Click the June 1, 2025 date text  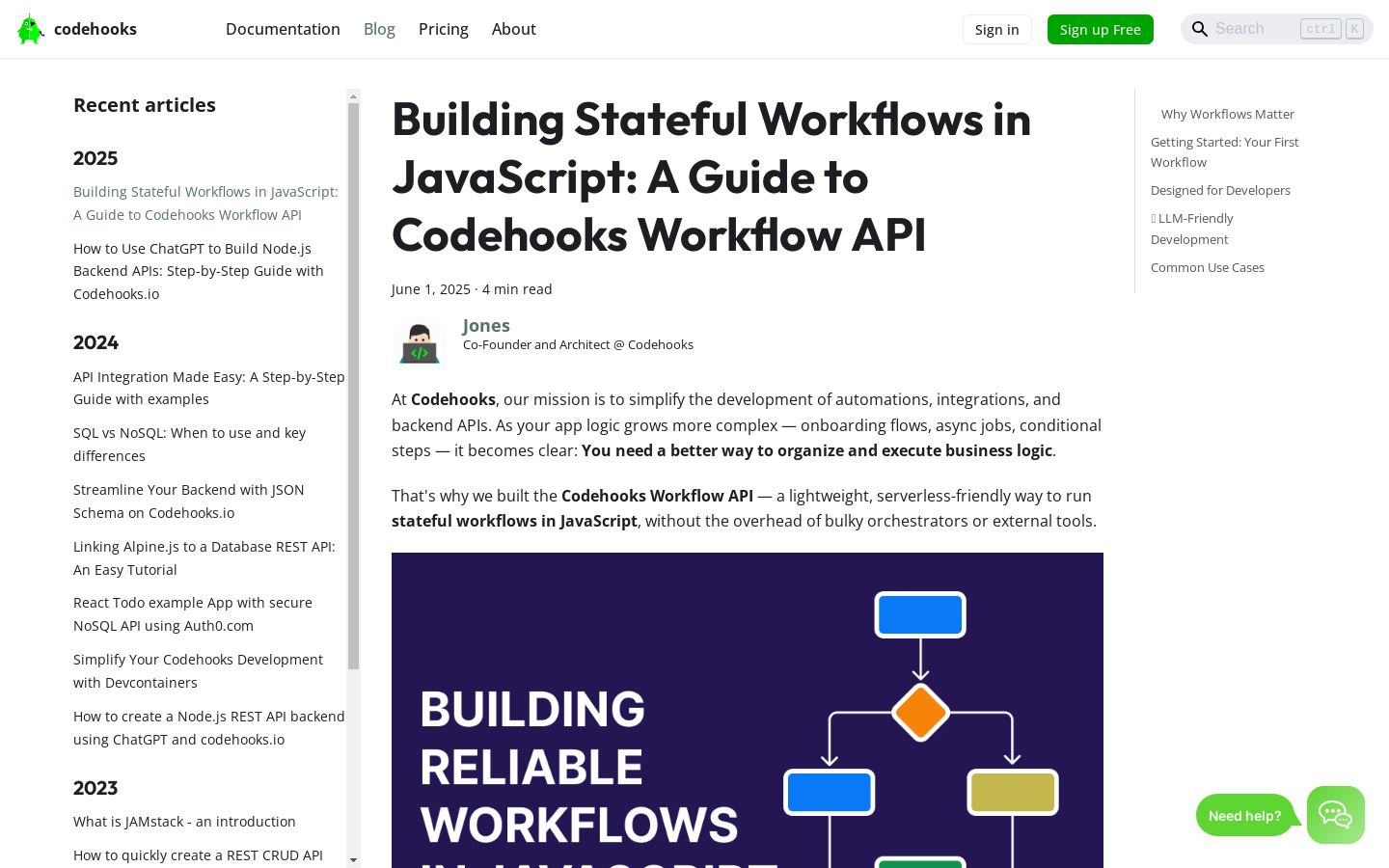click(x=431, y=289)
